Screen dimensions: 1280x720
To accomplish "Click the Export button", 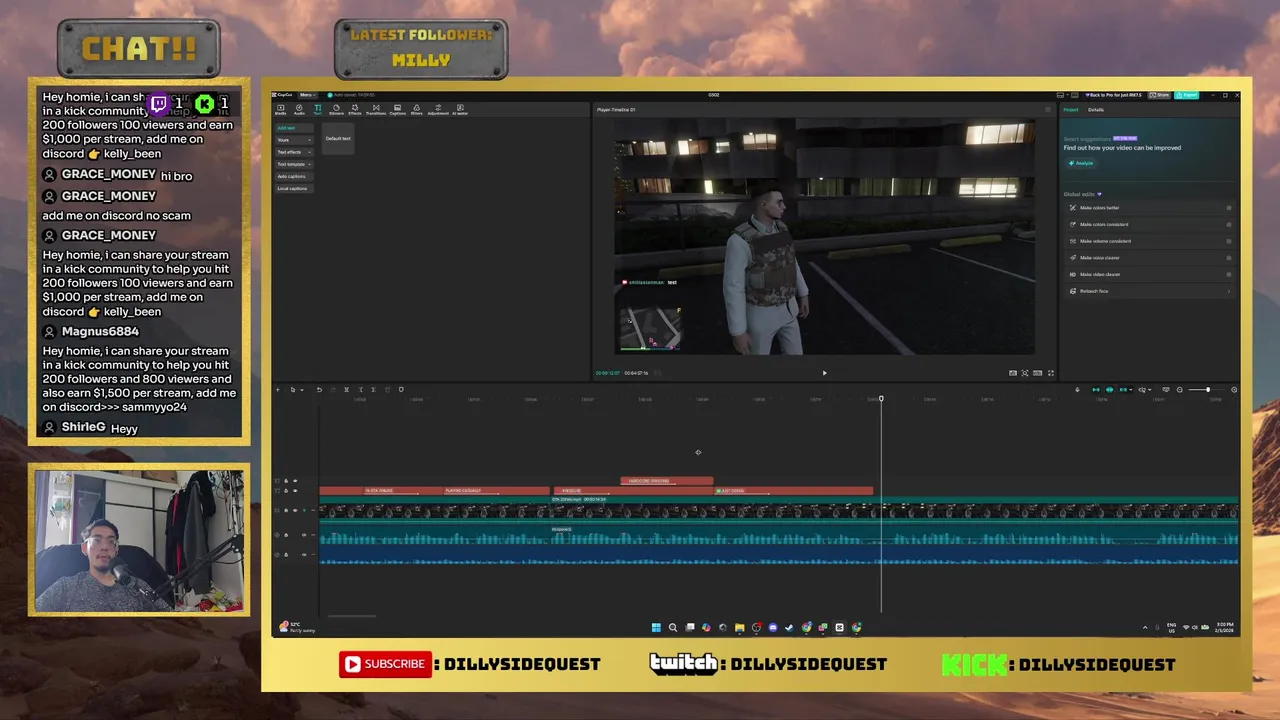I will coord(1187,95).
